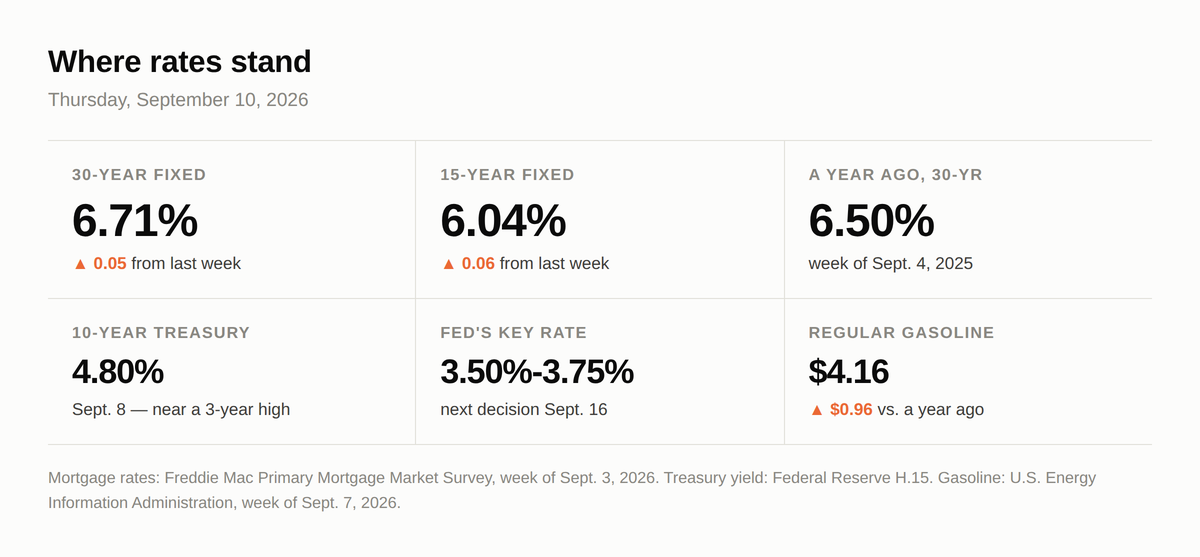The image size is (1200, 557).
Task: Select the 3.50%-3.75% Fed rate figure
Action: pyautogui.click(x=537, y=372)
